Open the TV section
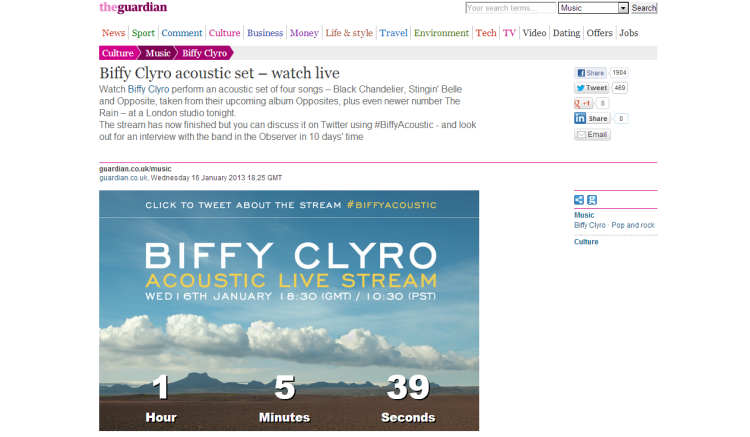This screenshot has width=750, height=437. (509, 33)
